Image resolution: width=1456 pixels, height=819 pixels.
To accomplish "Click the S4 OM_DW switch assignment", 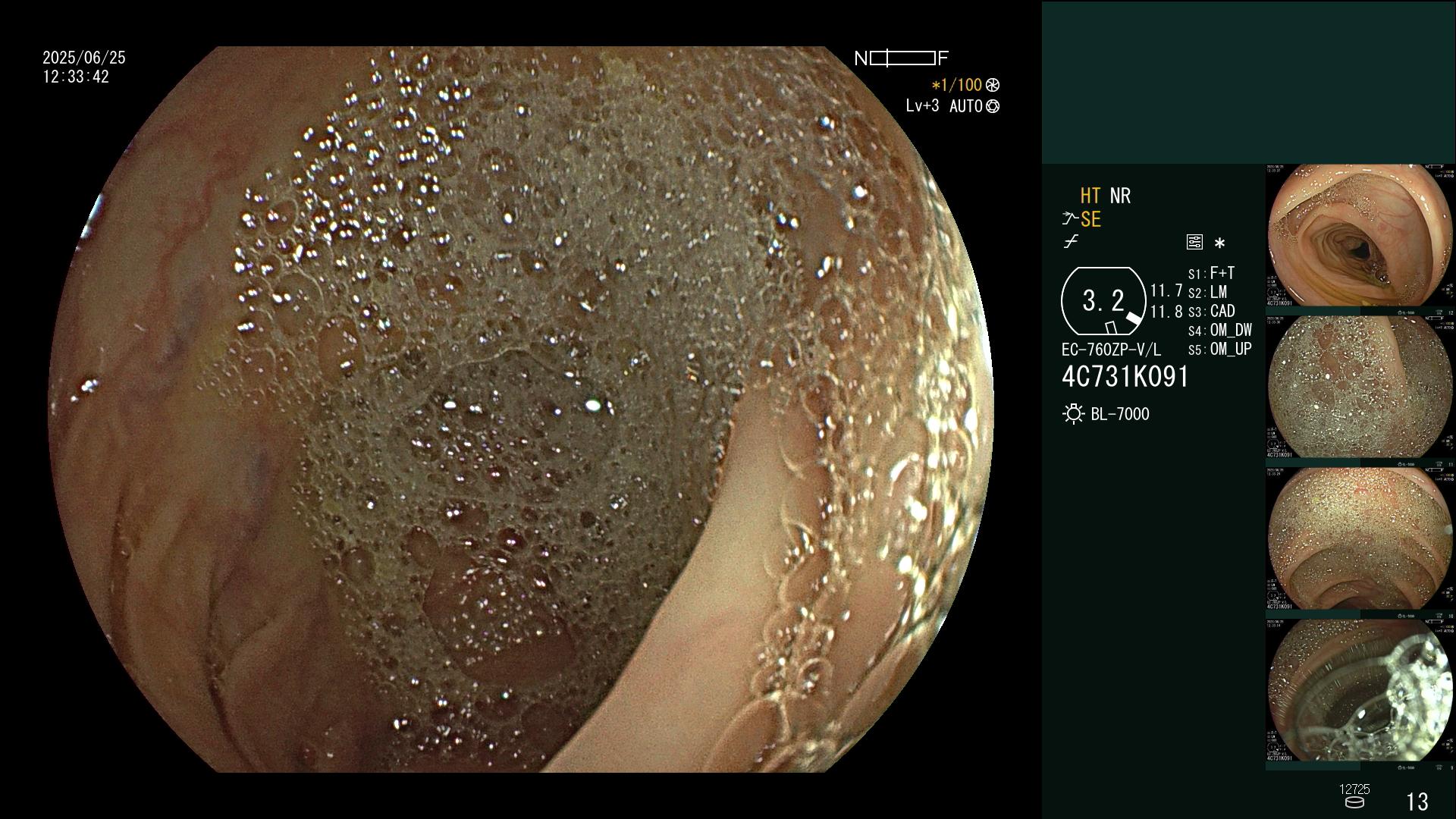I will pos(1220,330).
